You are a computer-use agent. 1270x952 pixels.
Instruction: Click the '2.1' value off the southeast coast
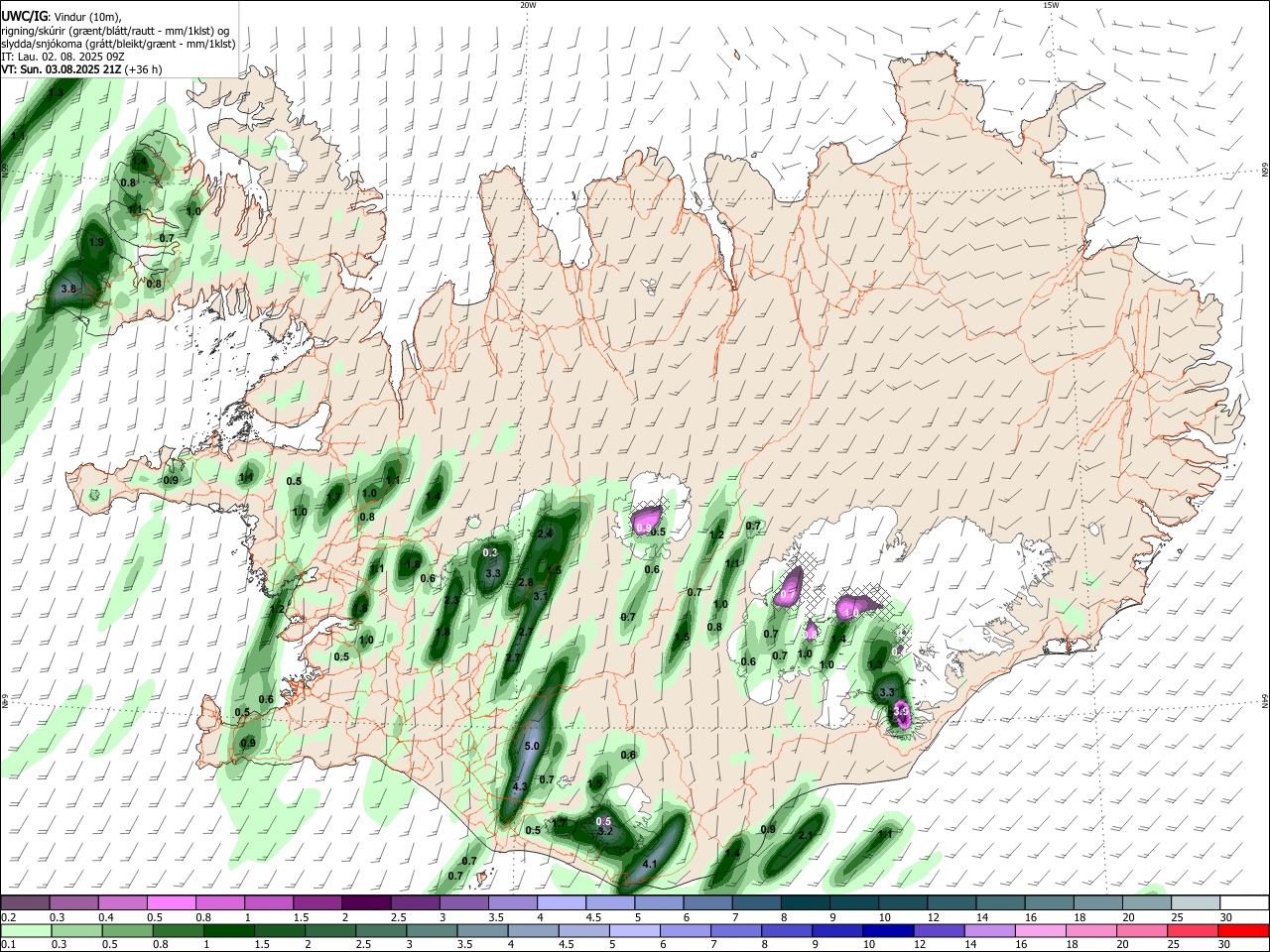[806, 836]
